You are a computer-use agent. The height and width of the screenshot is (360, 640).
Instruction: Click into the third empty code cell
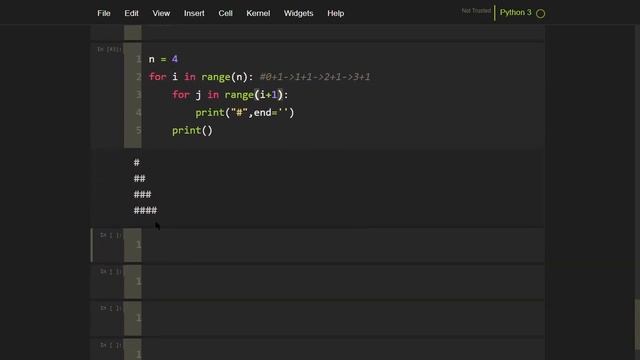click(x=343, y=318)
